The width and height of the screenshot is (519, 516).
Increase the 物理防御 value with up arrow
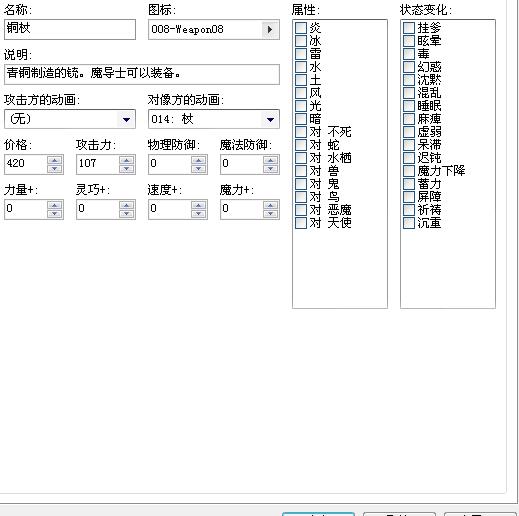(199, 160)
